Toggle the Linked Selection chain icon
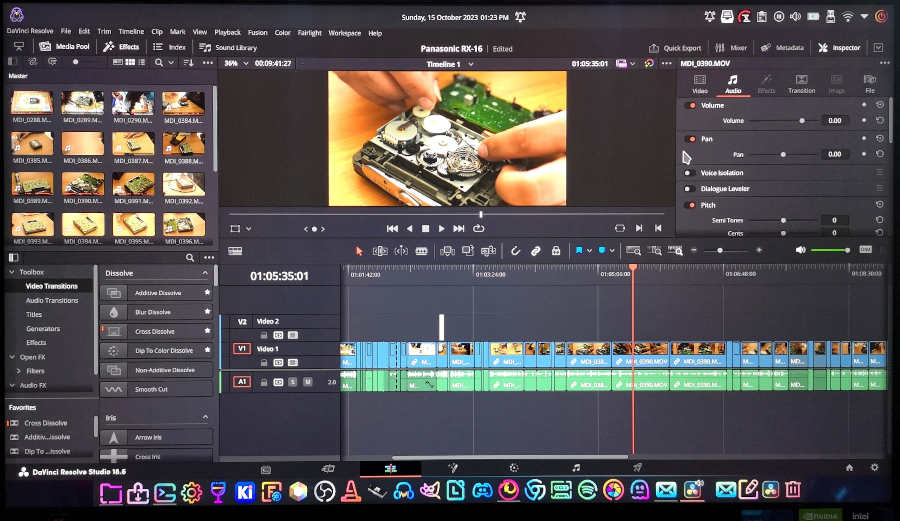The width and height of the screenshot is (900, 521). coord(536,251)
